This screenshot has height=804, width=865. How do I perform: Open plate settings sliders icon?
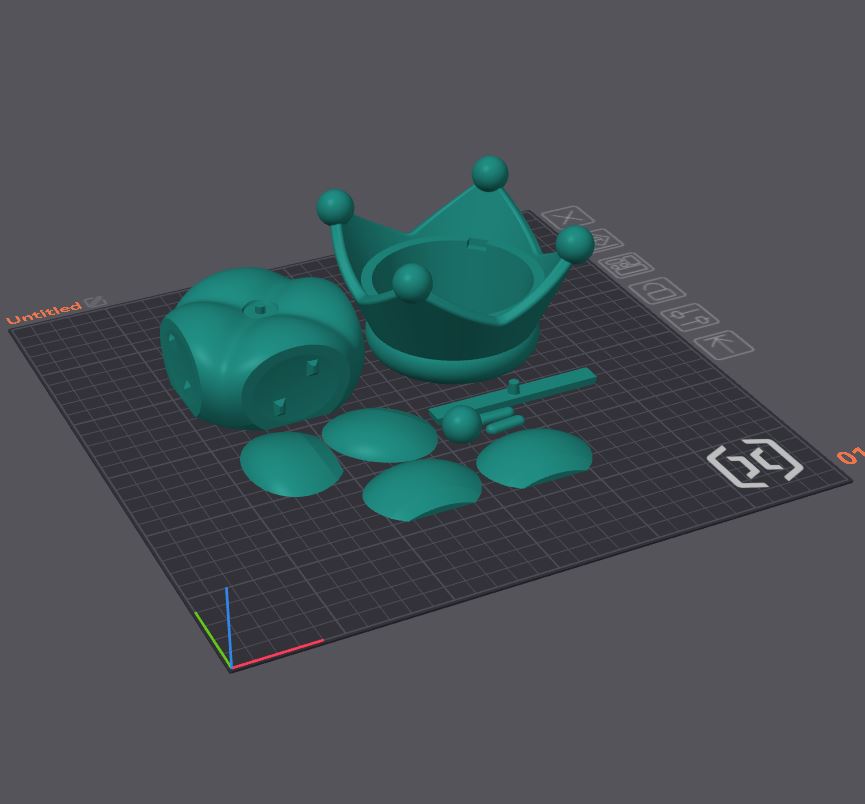click(x=690, y=317)
